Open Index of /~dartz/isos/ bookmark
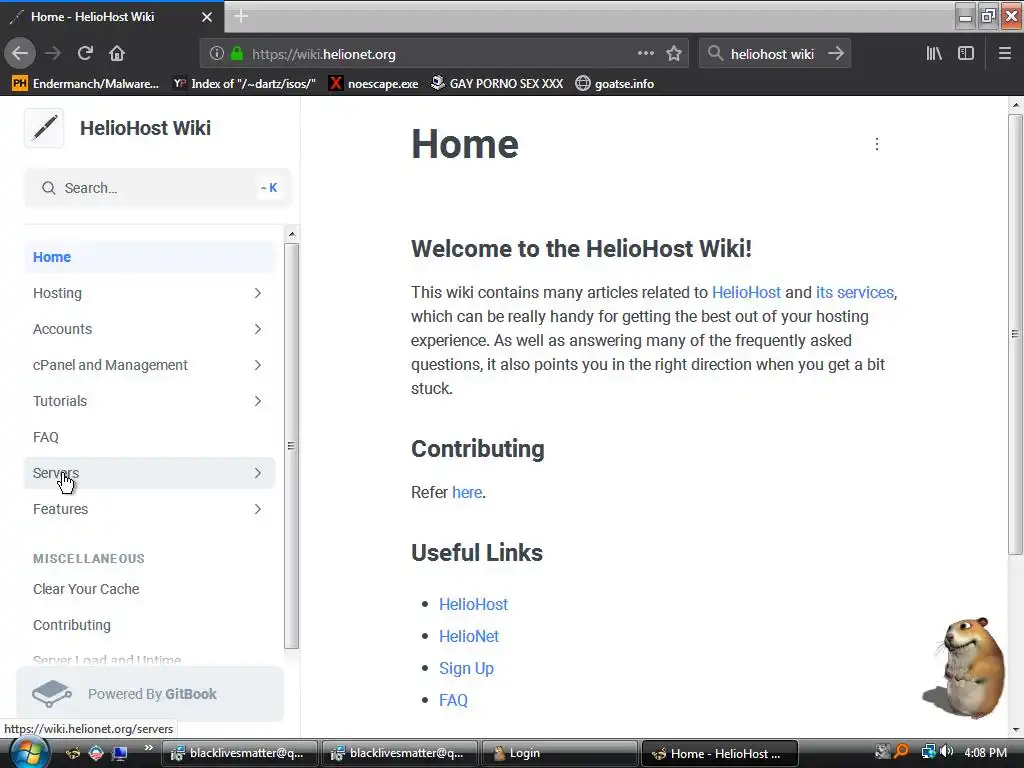 [244, 84]
